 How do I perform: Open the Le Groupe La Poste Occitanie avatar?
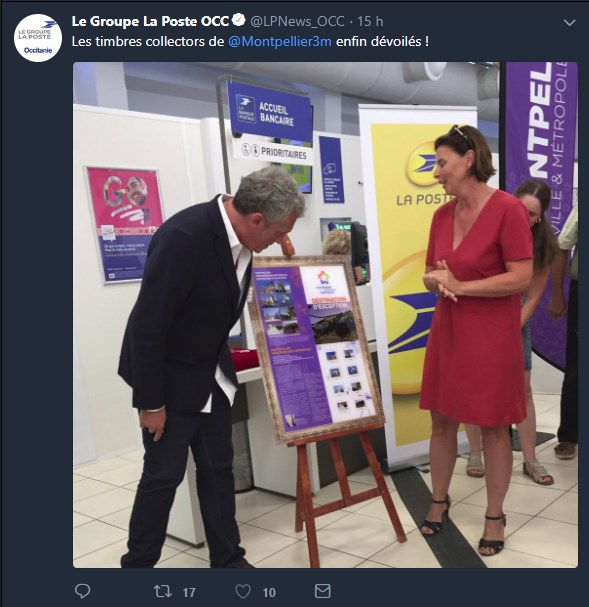tap(38, 38)
